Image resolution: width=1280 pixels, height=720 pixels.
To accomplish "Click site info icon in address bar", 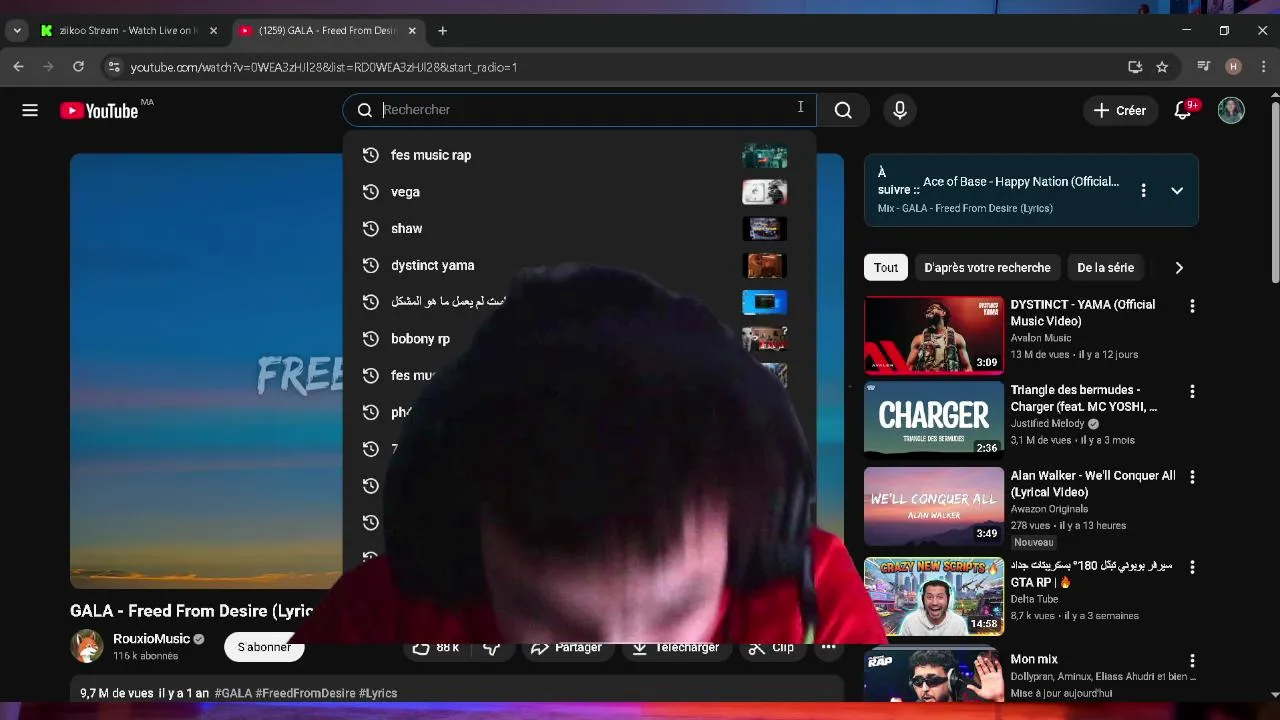I will coord(113,67).
